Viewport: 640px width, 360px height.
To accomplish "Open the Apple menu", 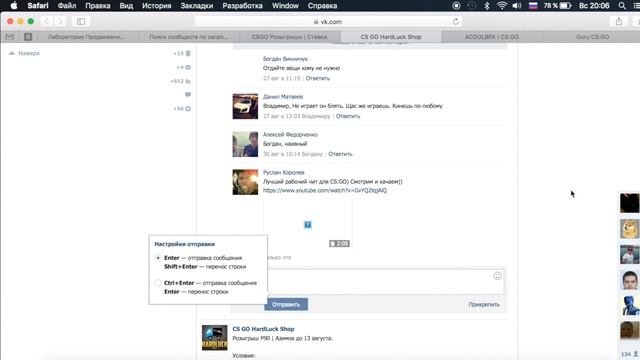I will (x=13, y=6).
